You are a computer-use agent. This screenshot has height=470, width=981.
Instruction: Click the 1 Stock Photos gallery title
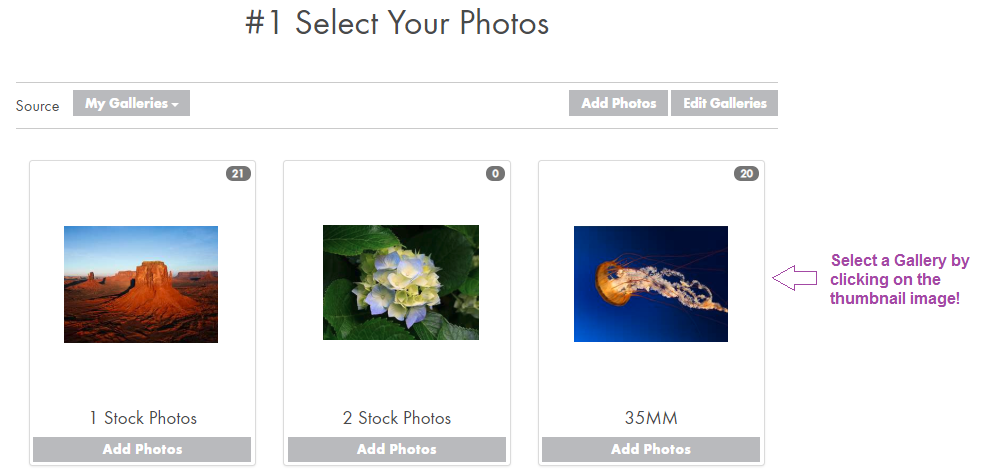143,418
